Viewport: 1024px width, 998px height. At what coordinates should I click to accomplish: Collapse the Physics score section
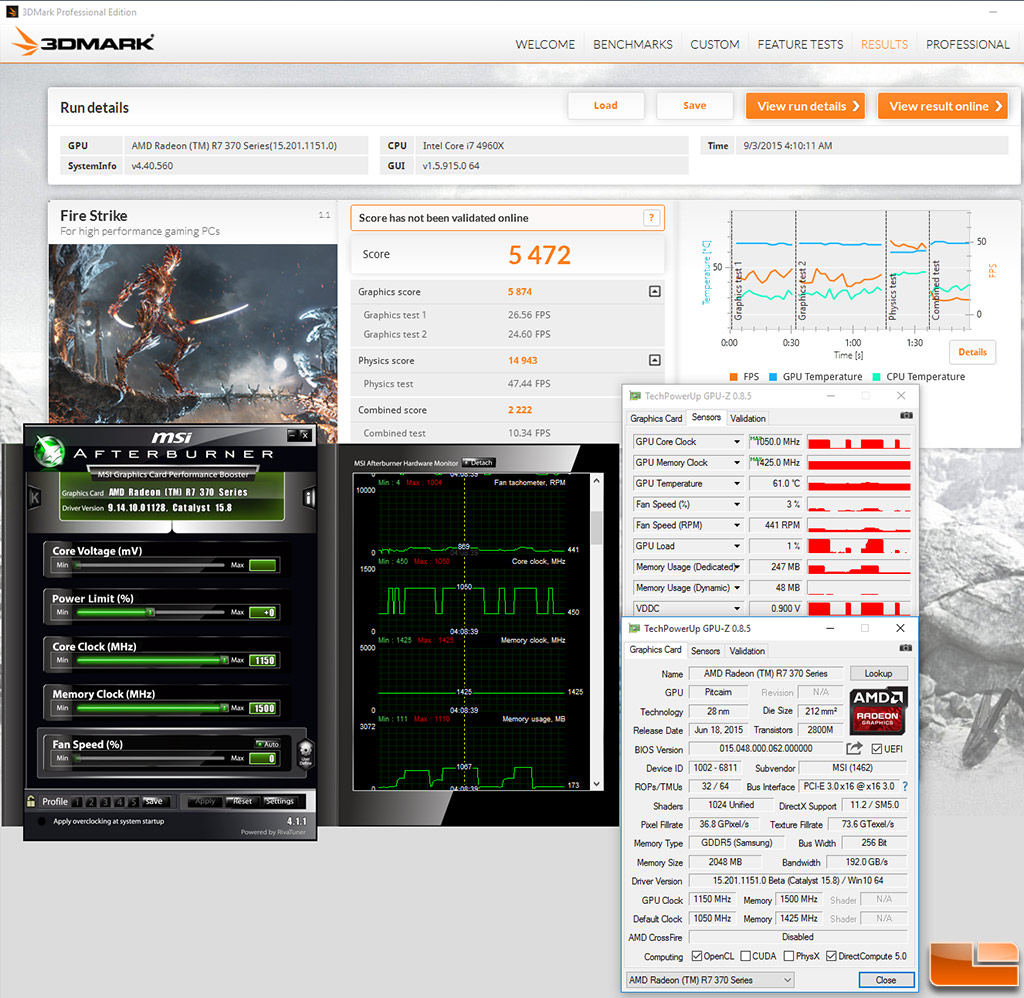pyautogui.click(x=654, y=360)
